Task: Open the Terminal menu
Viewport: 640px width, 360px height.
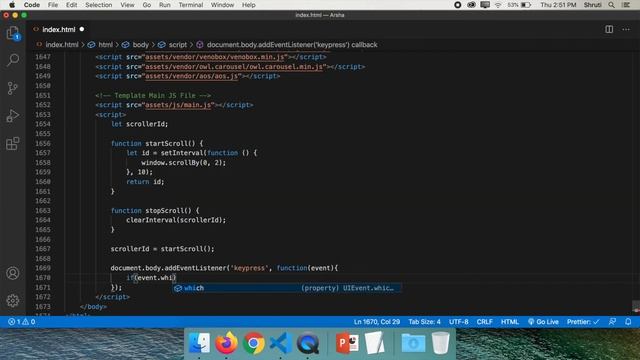Action: pyautogui.click(x=191, y=5)
